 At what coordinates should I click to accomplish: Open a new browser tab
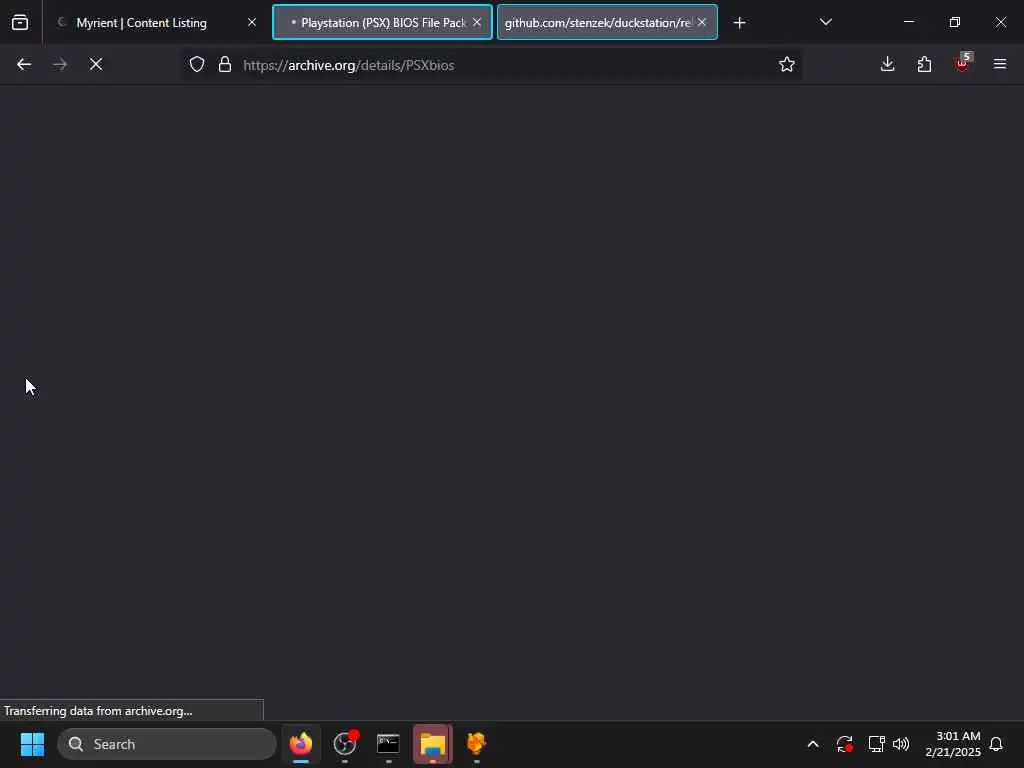(x=739, y=23)
